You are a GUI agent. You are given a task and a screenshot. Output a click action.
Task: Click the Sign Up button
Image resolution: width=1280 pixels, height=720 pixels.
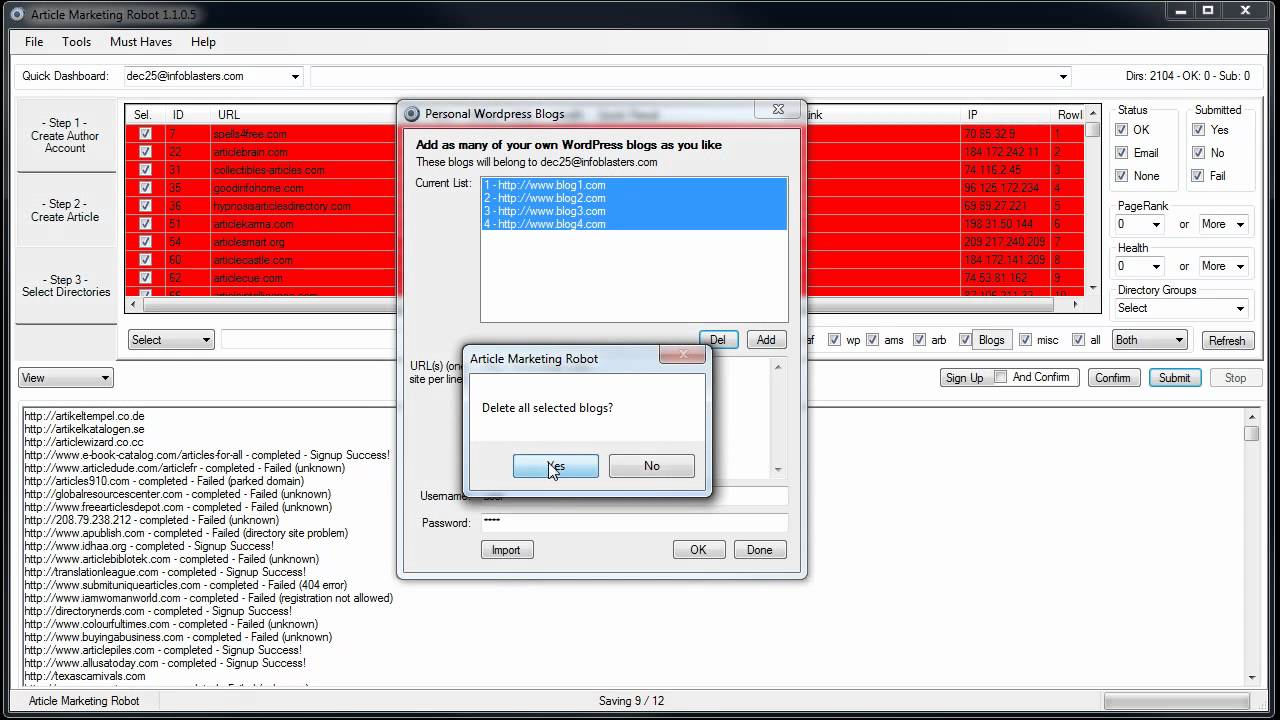pos(964,378)
